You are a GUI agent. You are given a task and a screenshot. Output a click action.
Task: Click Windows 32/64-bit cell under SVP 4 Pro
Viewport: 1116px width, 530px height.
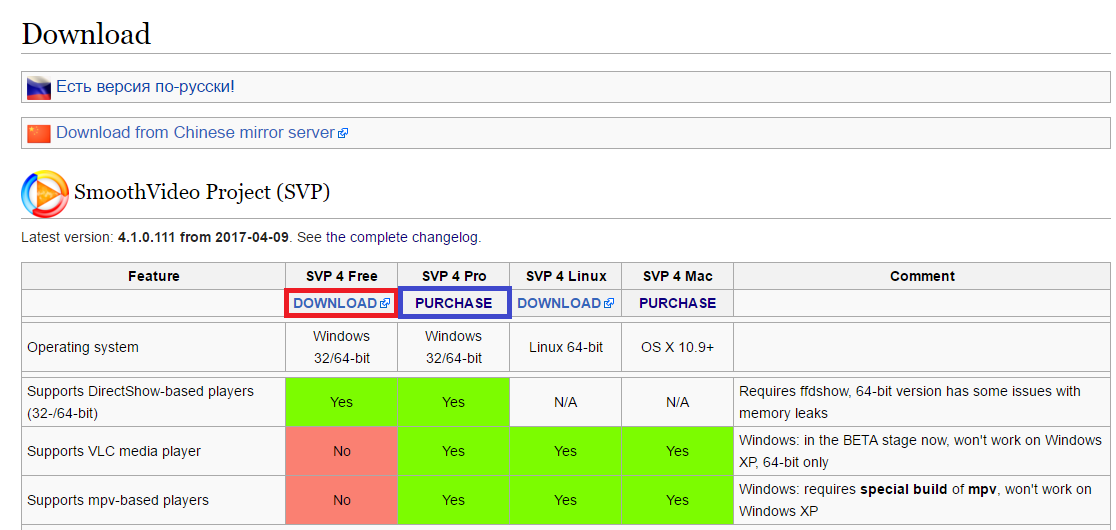coord(453,347)
